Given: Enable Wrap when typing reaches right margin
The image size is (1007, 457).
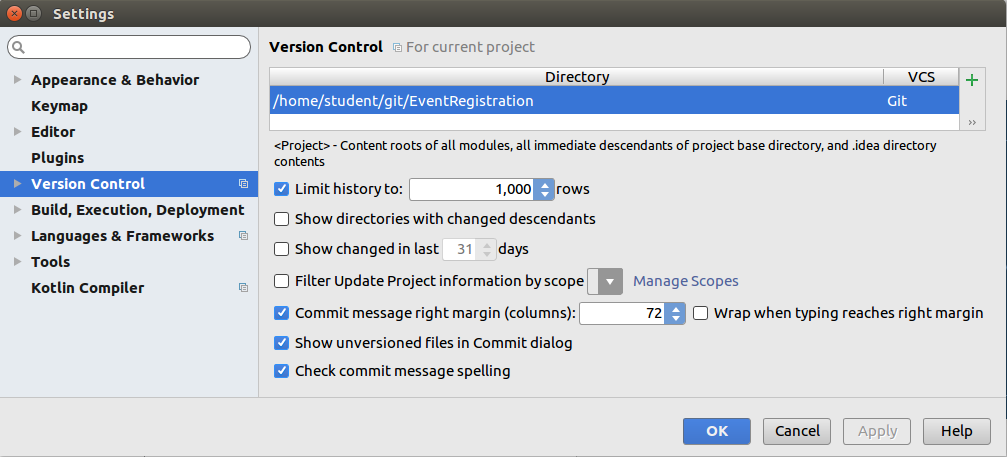Looking at the screenshot, I should (x=701, y=313).
